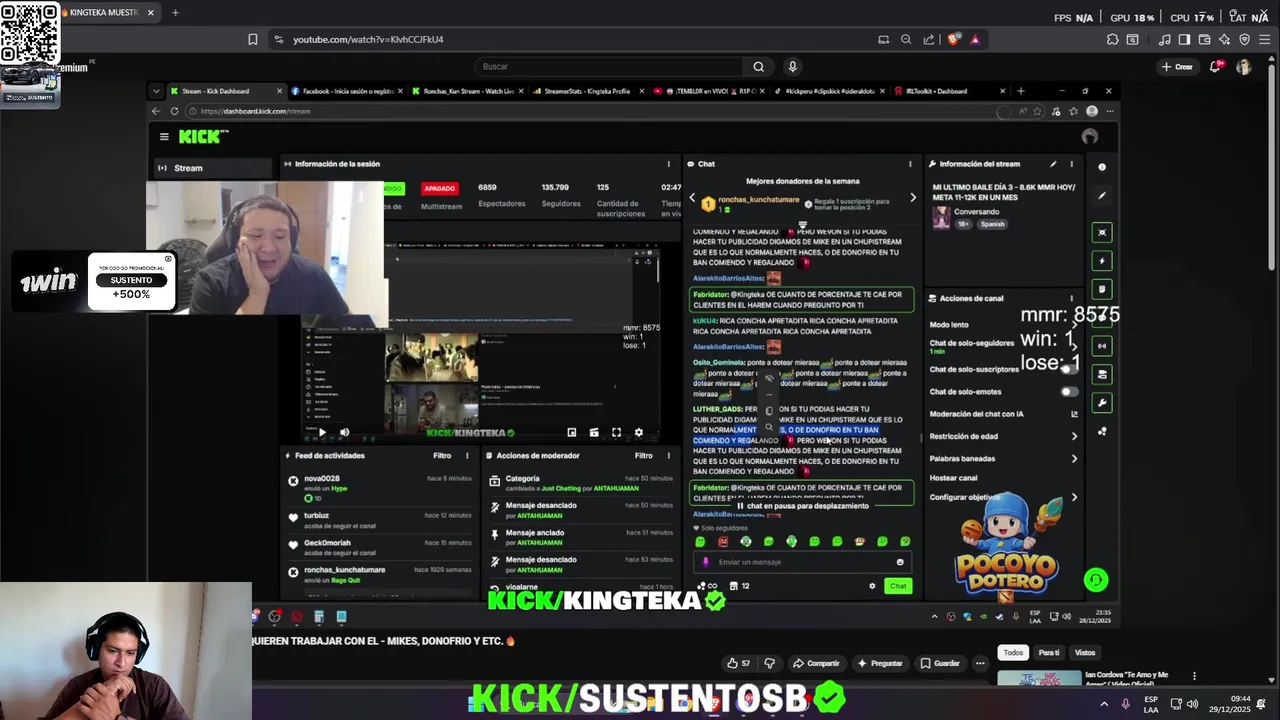Image resolution: width=1280 pixels, height=720 pixels.
Task: Toggle Chat de solo-suscriptores switch
Action: pyautogui.click(x=1069, y=369)
